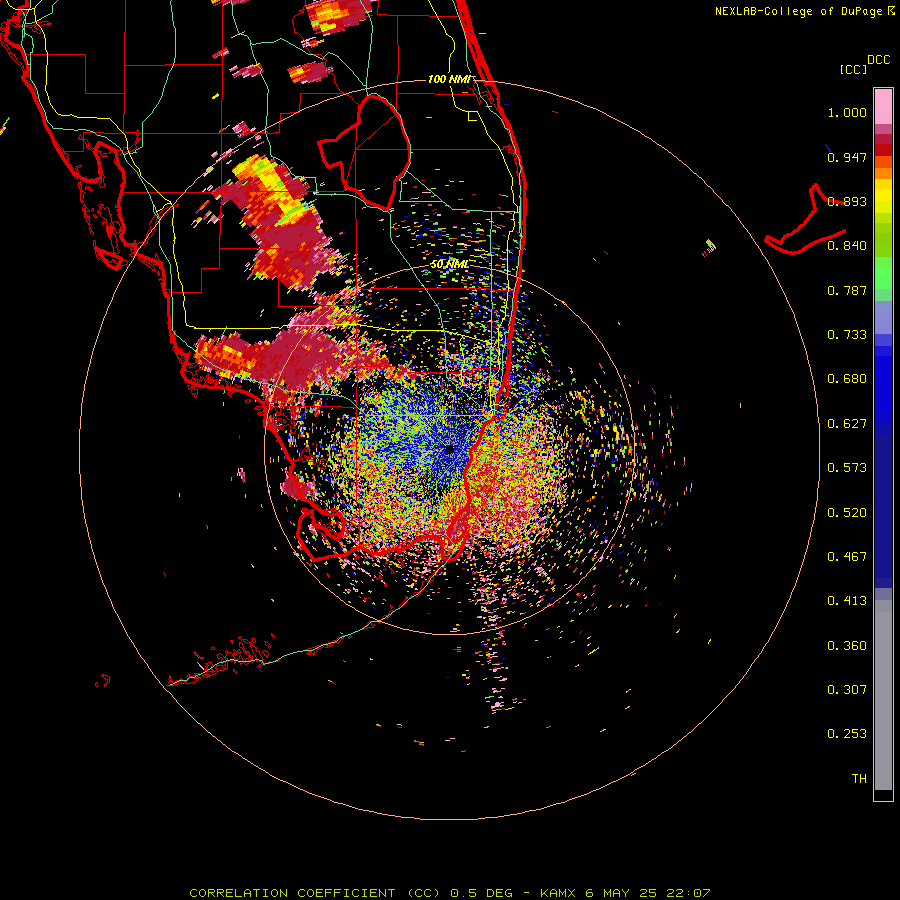Click the 0.467 scale value
This screenshot has height=900, width=900.
click(x=847, y=557)
